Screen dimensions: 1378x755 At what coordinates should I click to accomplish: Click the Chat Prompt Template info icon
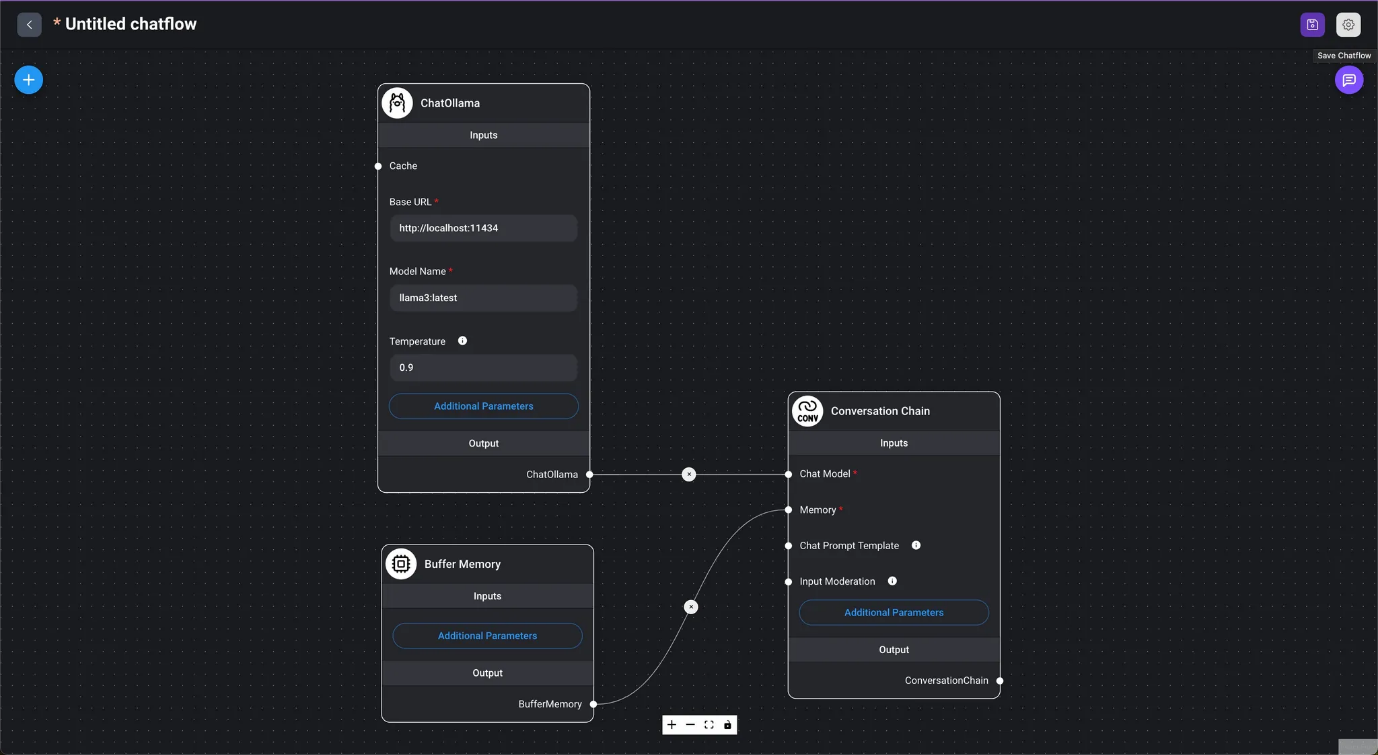pos(916,545)
